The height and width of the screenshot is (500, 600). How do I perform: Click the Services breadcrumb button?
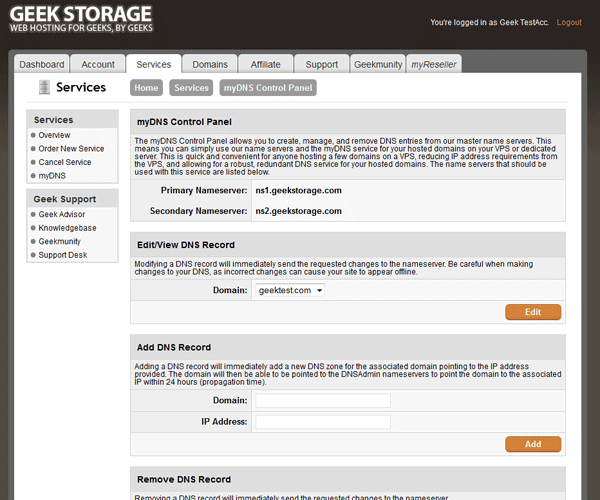(191, 88)
